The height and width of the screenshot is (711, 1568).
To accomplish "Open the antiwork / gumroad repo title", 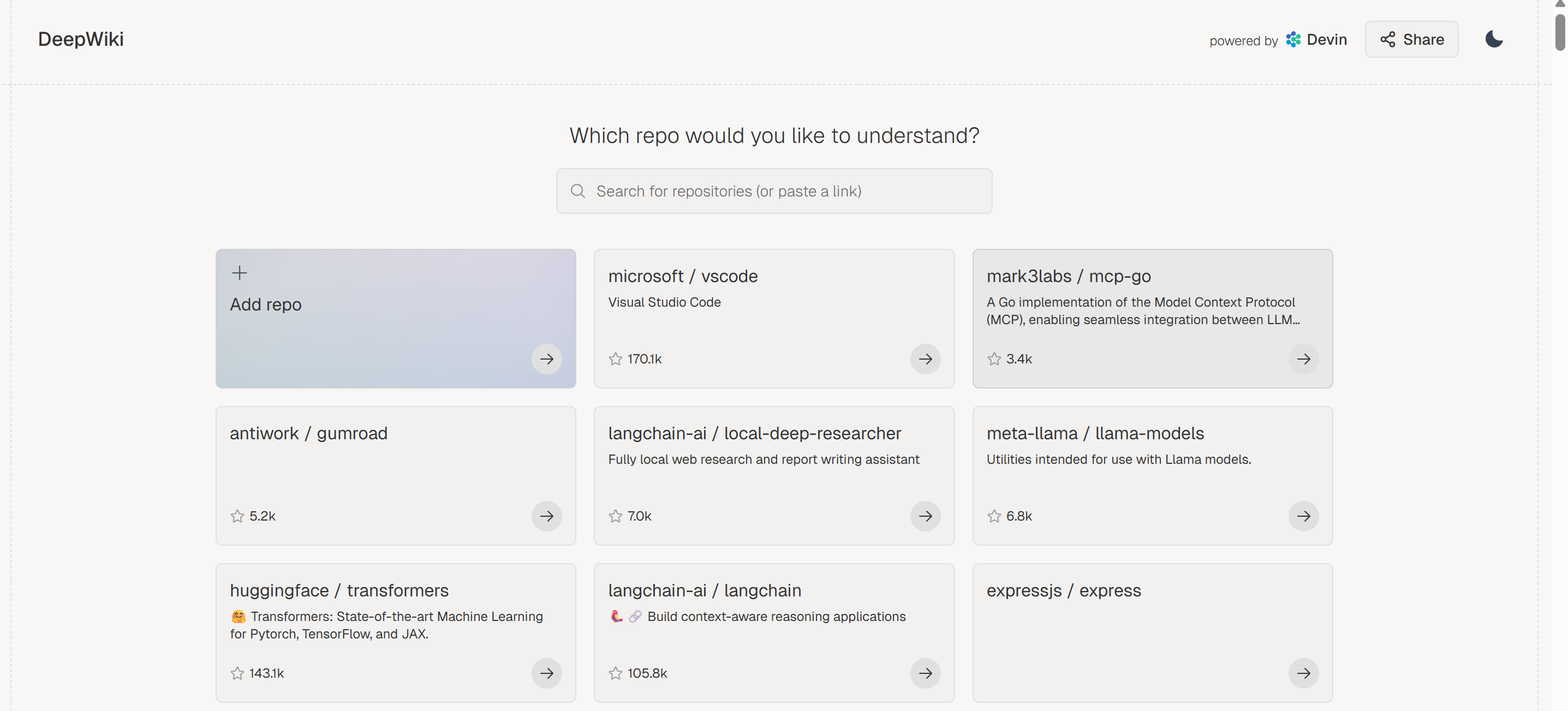I will click(308, 433).
